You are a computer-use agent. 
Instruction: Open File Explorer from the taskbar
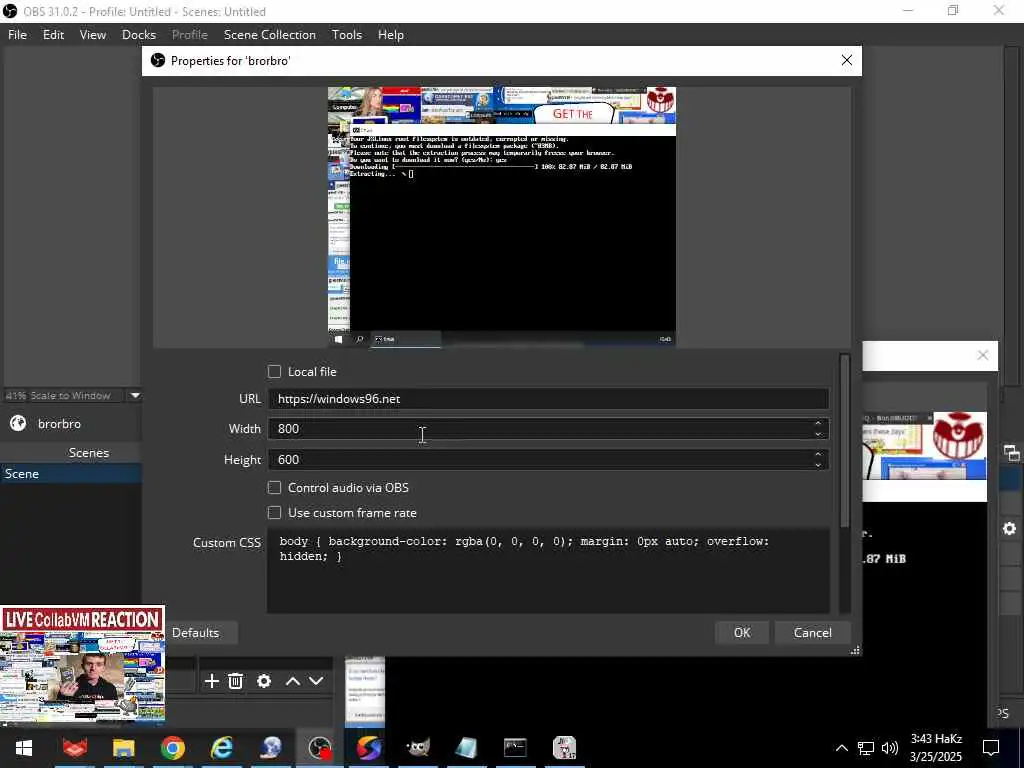[x=123, y=748]
